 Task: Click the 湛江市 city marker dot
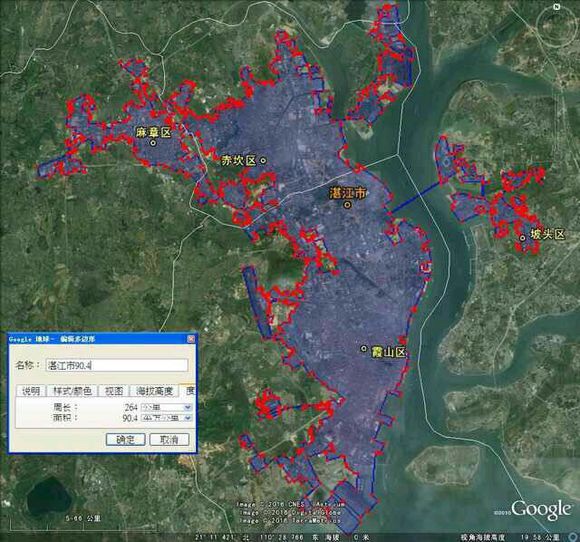click(x=347, y=204)
